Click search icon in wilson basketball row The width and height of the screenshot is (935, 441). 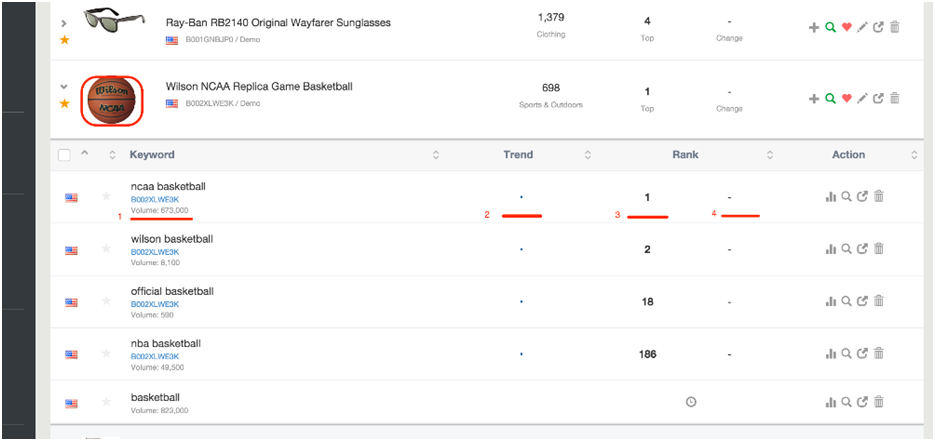[x=846, y=249]
